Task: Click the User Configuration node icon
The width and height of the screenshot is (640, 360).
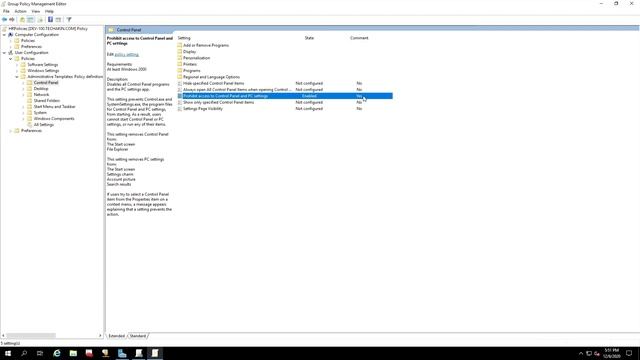Action: click(11, 53)
